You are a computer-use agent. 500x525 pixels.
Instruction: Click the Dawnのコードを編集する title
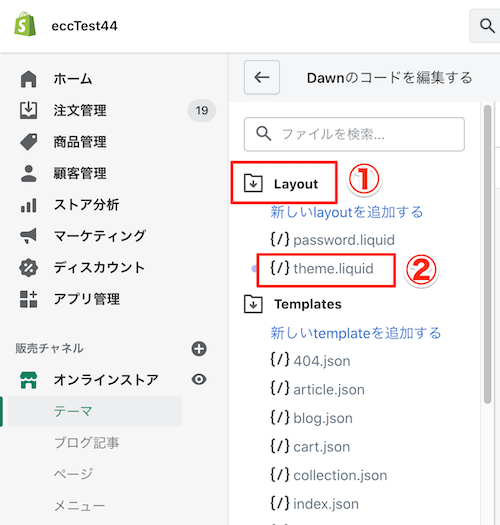coord(389,78)
